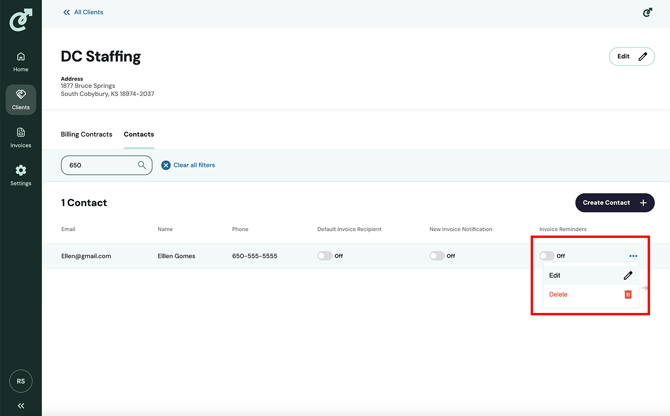Open the Clients section icon
Image resolution: width=670 pixels, height=416 pixels.
(x=20, y=99)
